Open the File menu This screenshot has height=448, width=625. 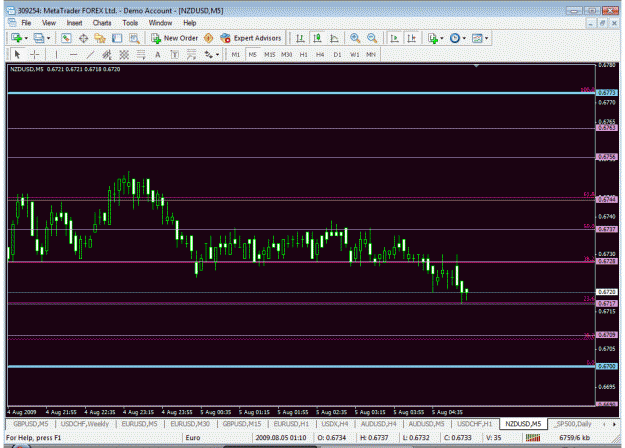[x=26, y=23]
